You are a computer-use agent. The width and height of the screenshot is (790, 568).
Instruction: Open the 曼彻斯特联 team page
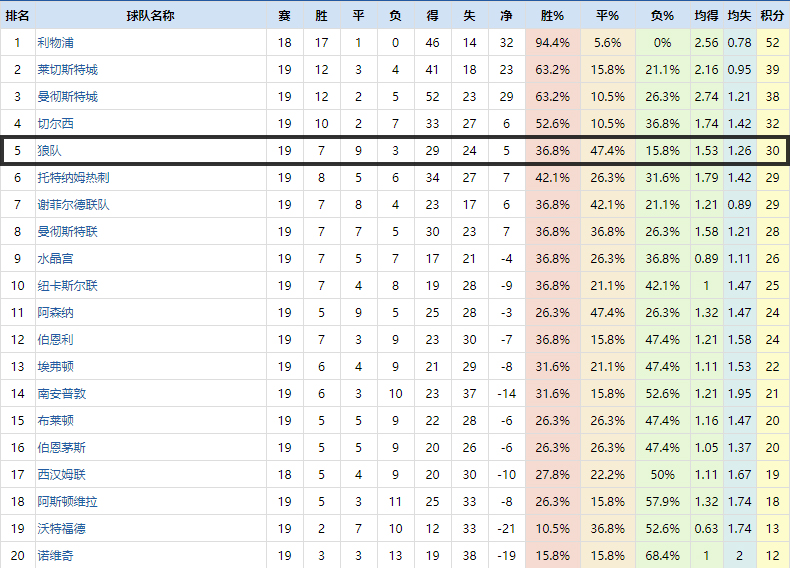(x=67, y=232)
